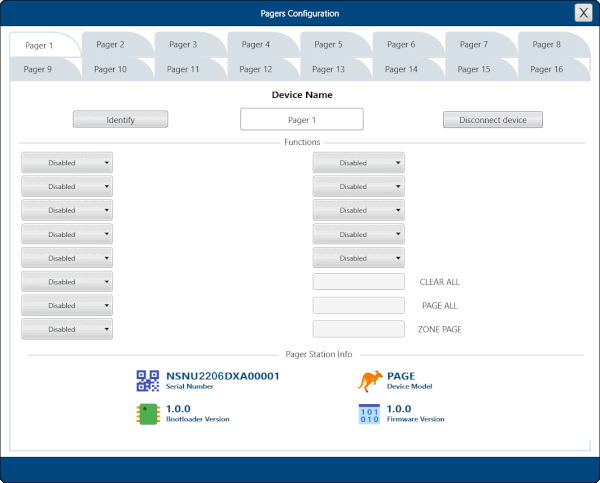Image resolution: width=600 pixels, height=483 pixels.
Task: Click the binary firmware version icon
Action: point(370,414)
